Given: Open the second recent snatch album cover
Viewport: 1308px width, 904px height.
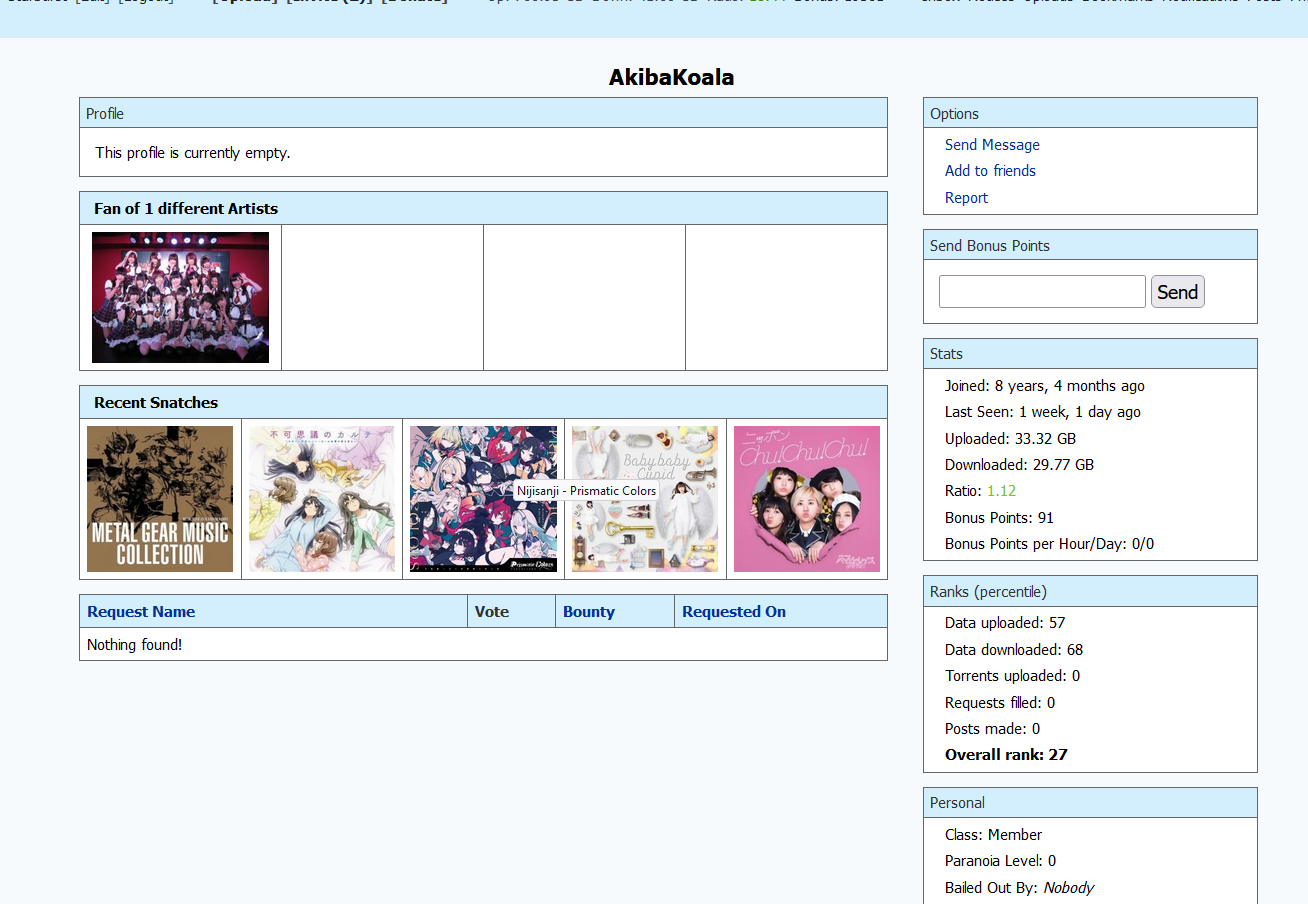Looking at the screenshot, I should pyautogui.click(x=322, y=499).
